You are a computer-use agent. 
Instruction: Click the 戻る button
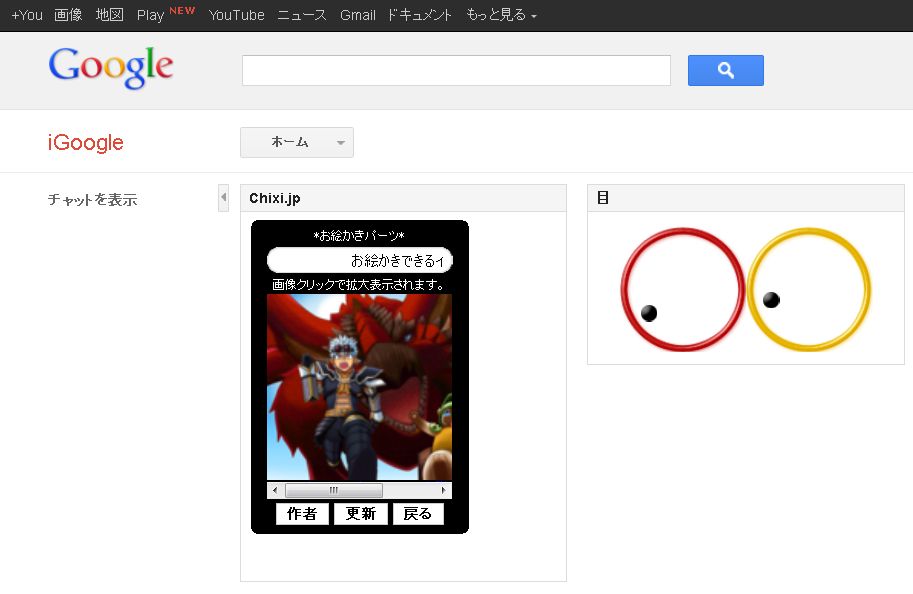pos(417,514)
